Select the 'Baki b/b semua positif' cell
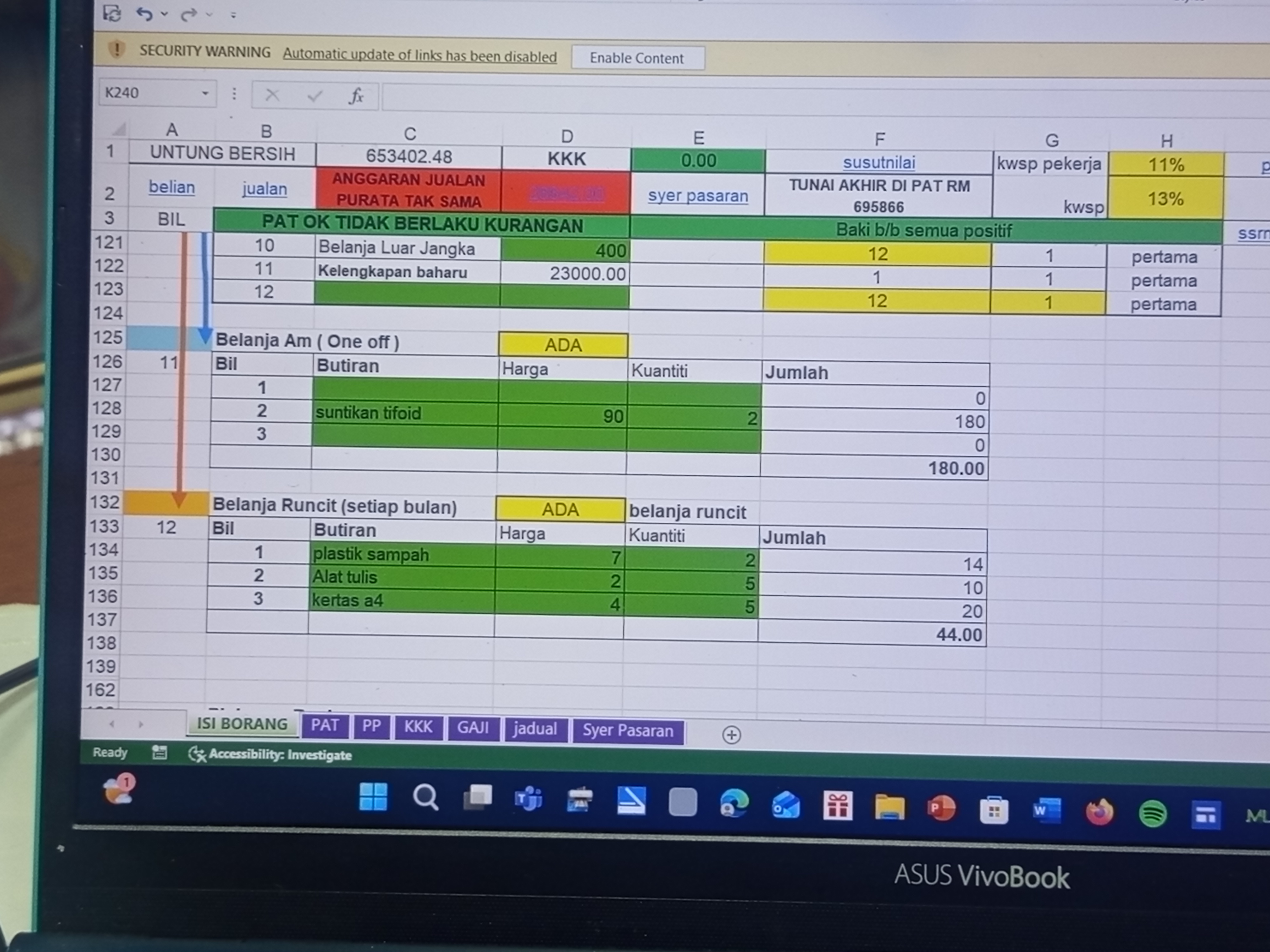 click(x=925, y=230)
